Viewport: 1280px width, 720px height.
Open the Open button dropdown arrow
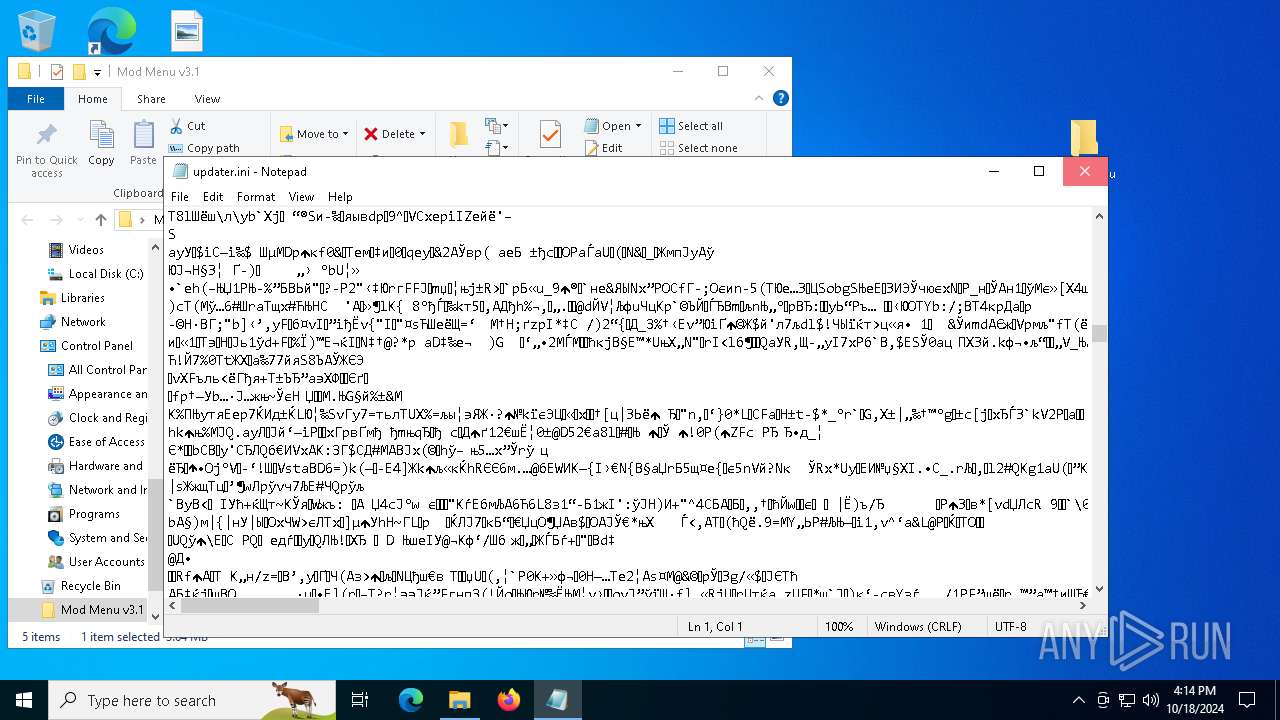640,126
